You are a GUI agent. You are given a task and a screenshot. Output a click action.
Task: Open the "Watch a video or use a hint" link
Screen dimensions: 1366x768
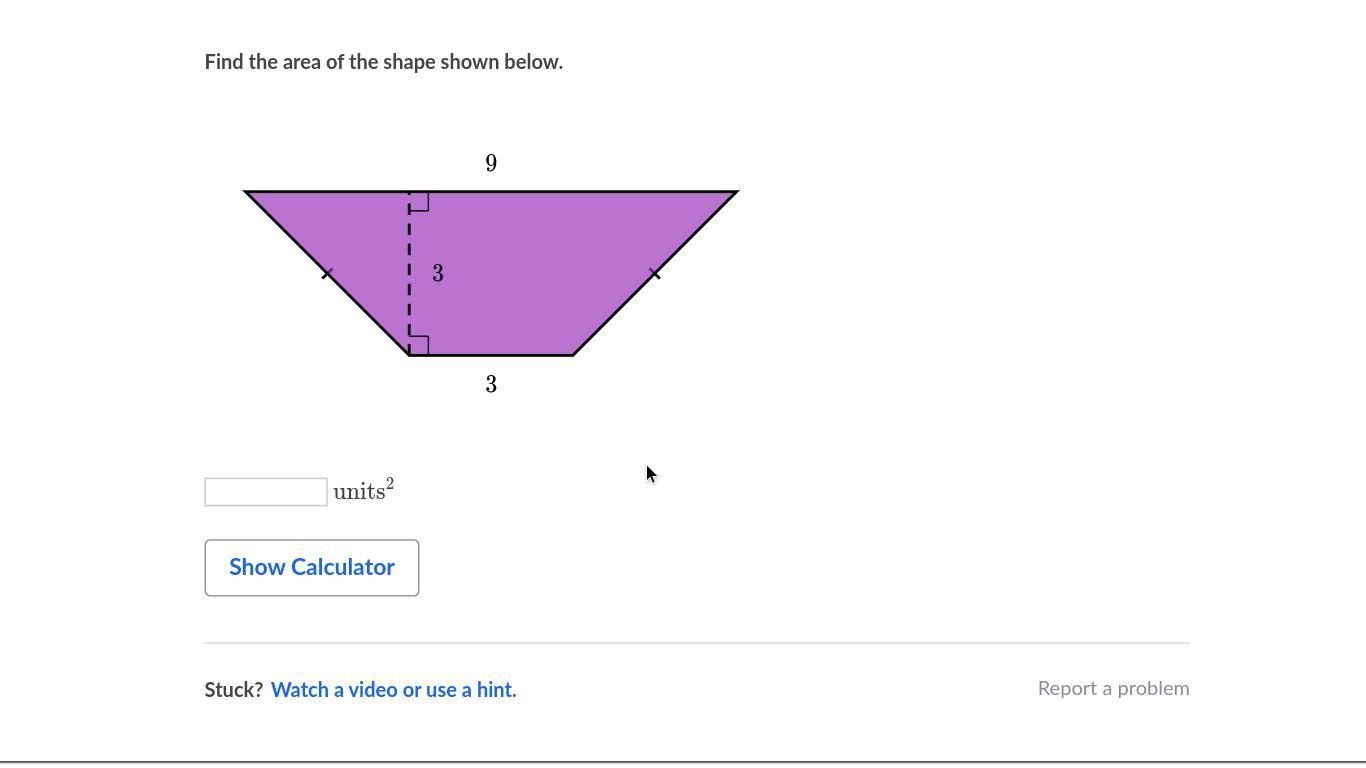click(x=393, y=689)
